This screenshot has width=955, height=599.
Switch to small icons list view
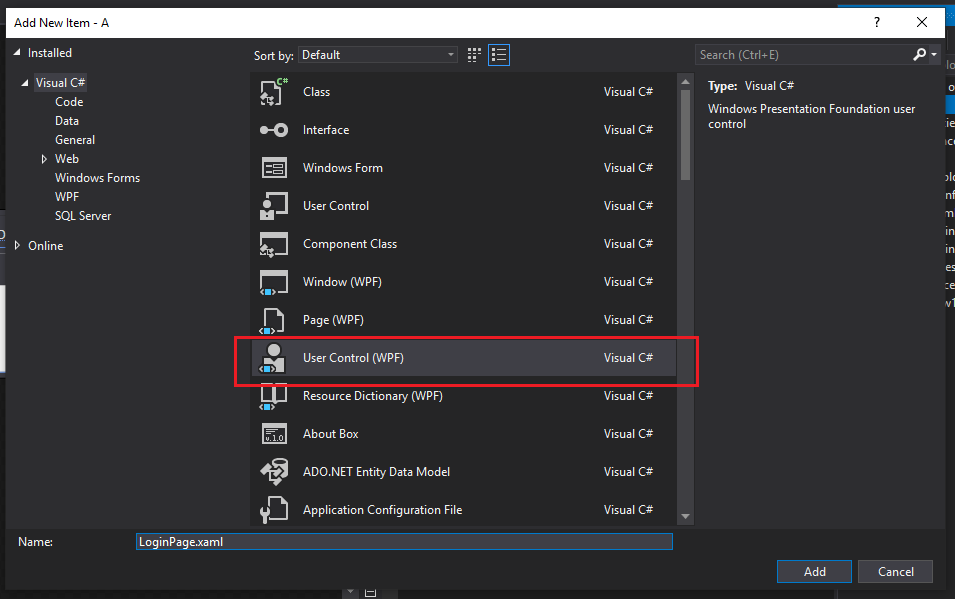click(499, 55)
